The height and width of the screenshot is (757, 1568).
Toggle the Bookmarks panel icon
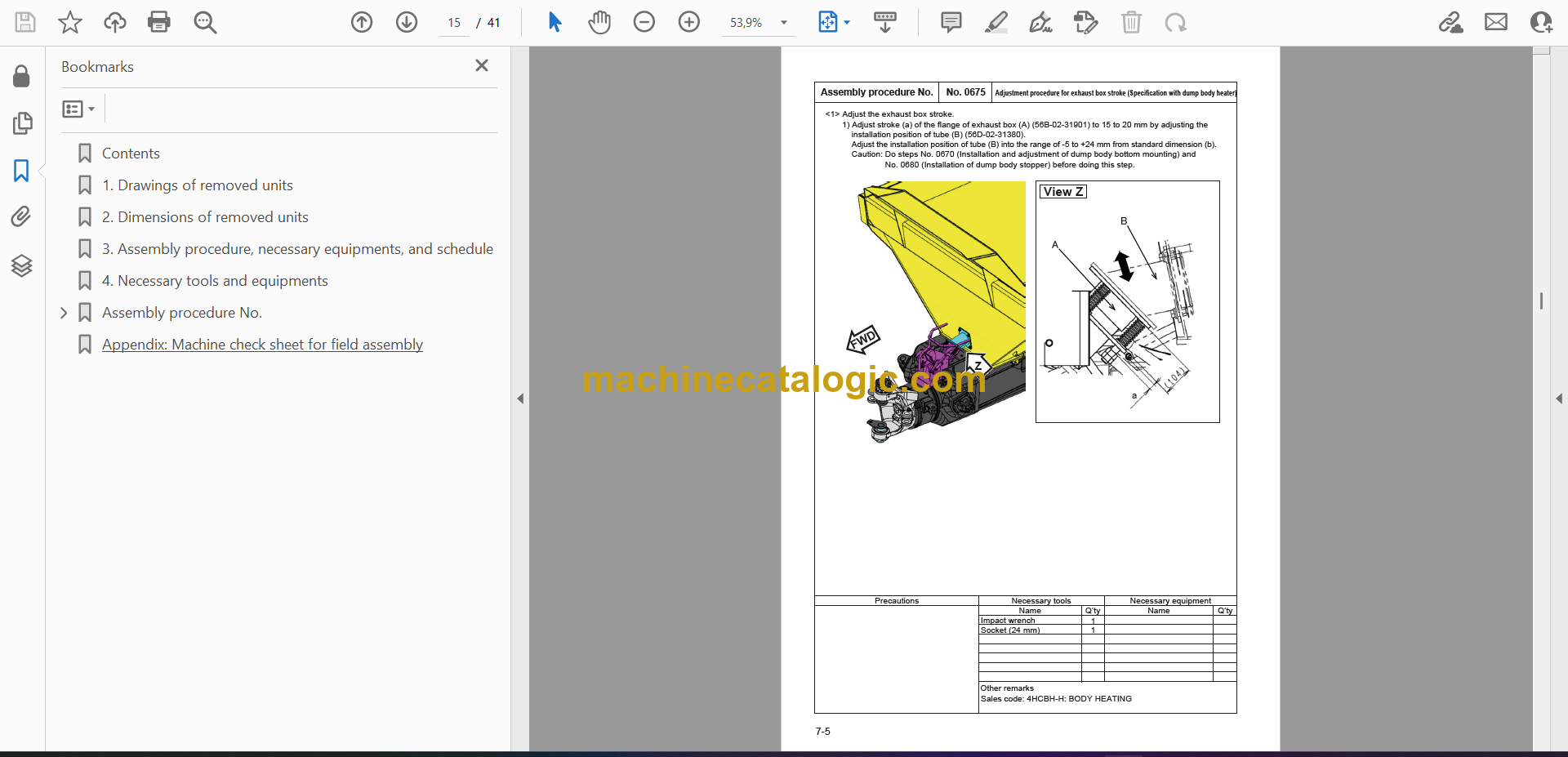click(x=22, y=171)
